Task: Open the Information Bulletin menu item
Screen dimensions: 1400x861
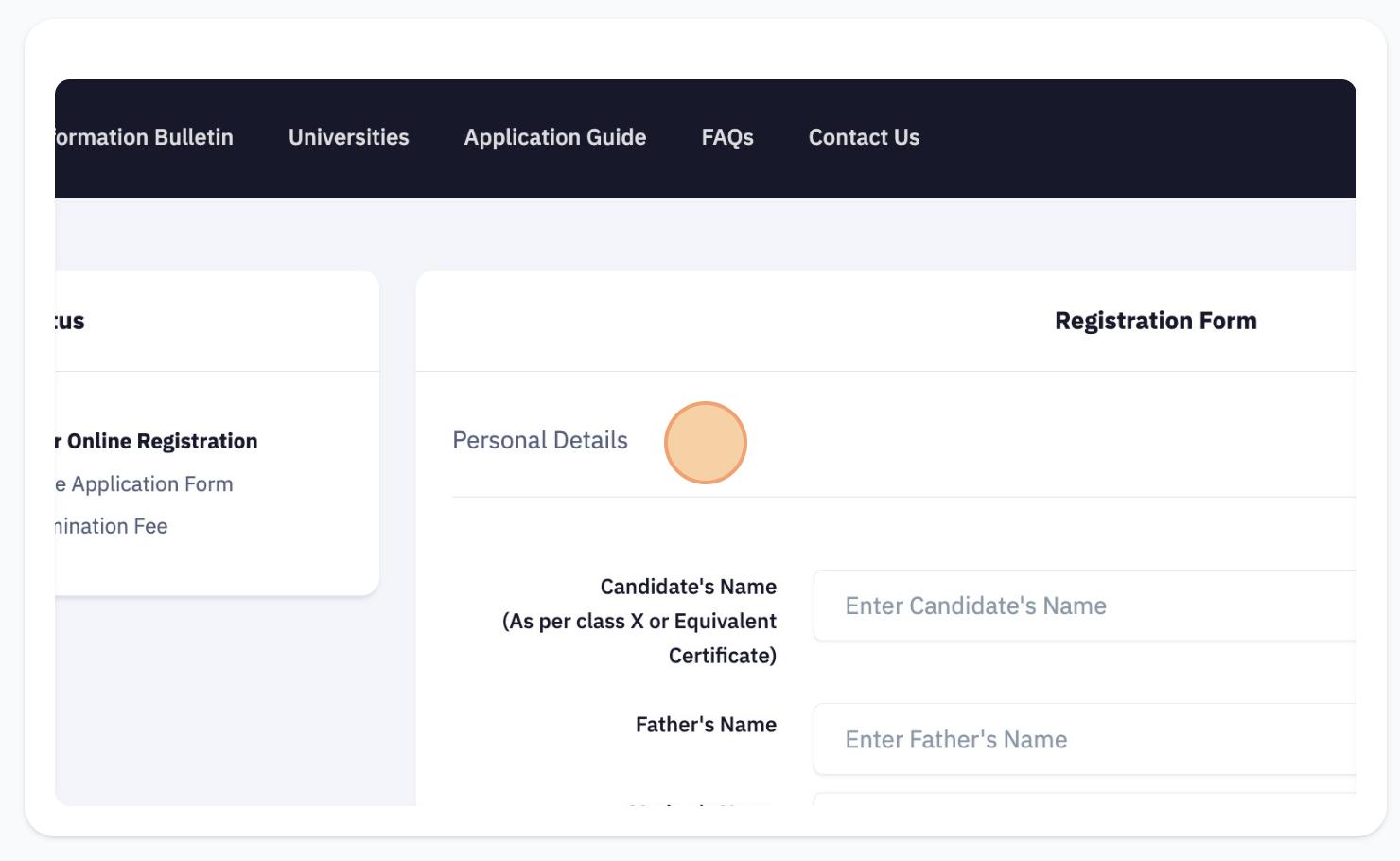Action: tap(144, 137)
